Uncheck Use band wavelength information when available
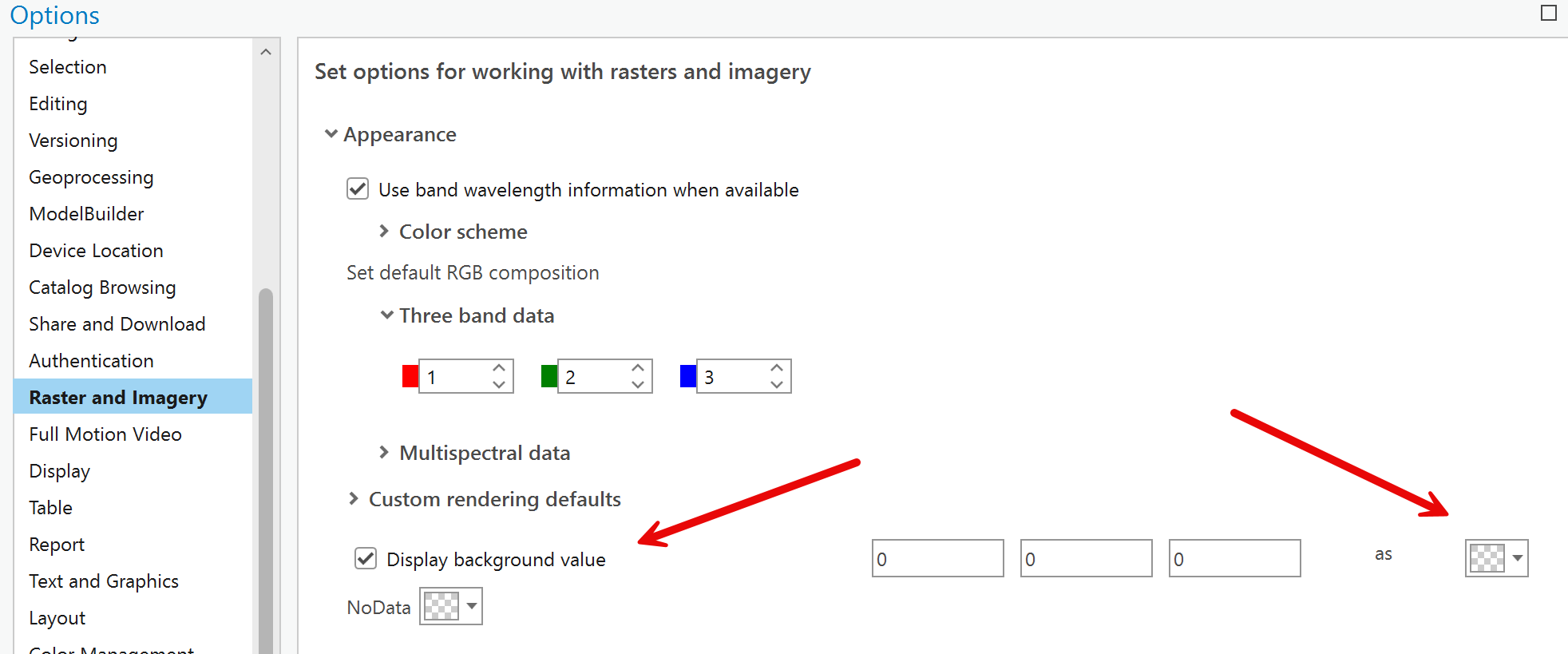The height and width of the screenshot is (654, 1568). click(x=357, y=189)
